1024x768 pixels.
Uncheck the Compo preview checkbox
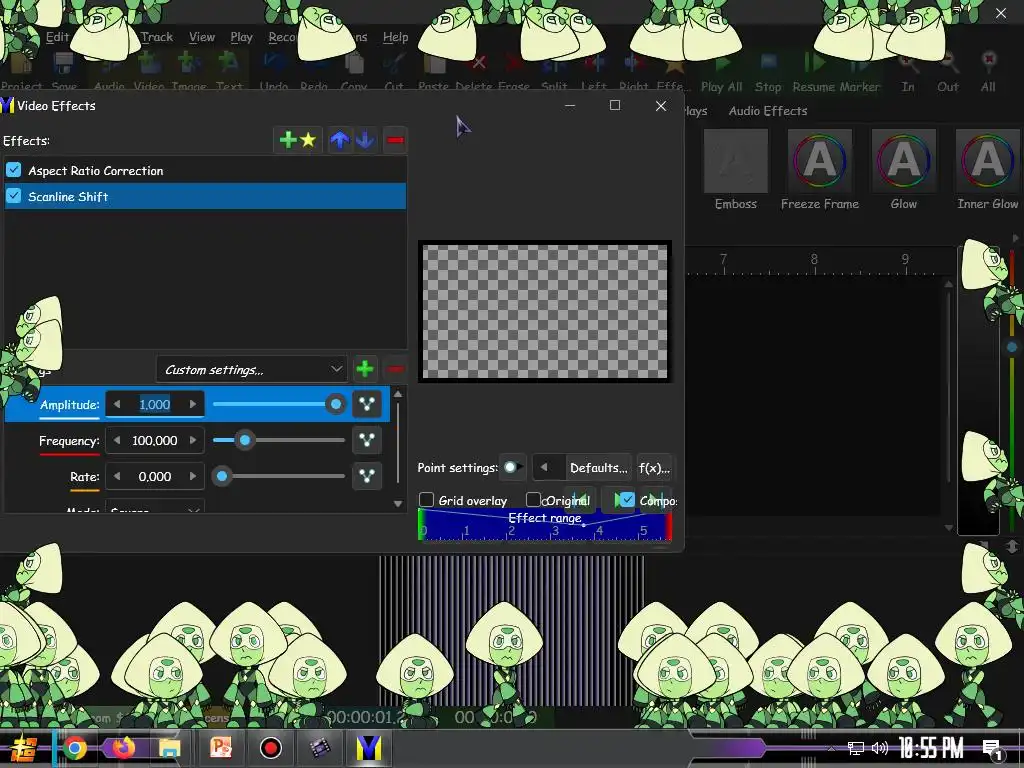click(x=627, y=500)
